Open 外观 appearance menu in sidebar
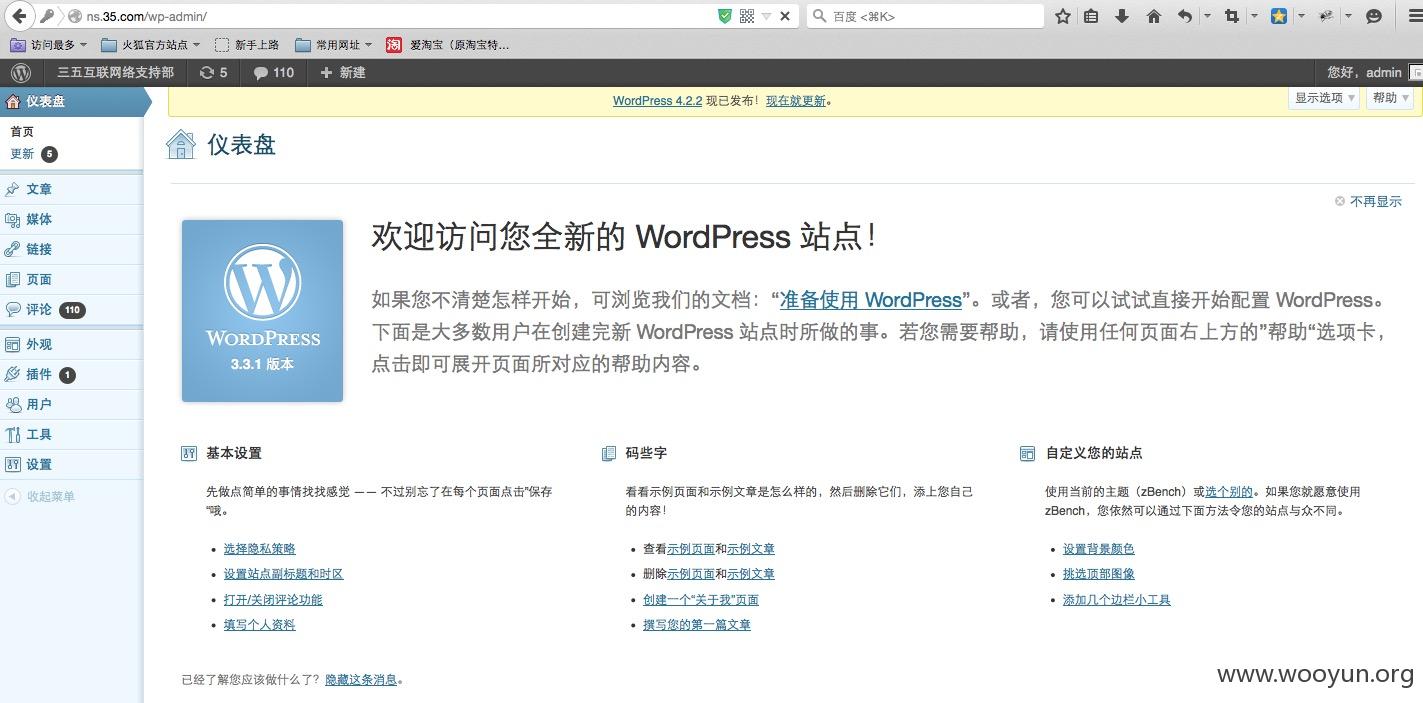The image size is (1423, 703). (39, 344)
